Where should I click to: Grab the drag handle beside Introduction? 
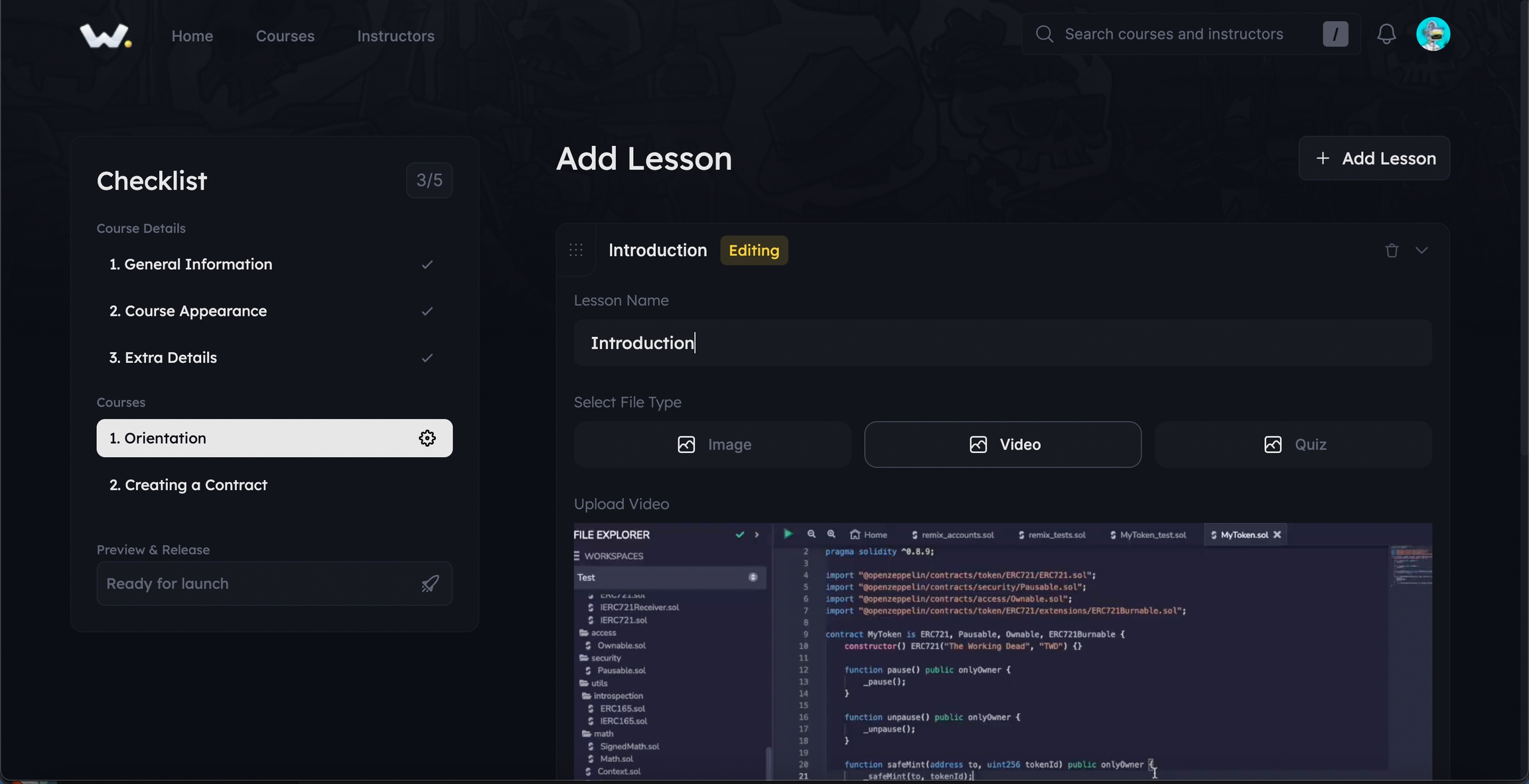coord(576,250)
